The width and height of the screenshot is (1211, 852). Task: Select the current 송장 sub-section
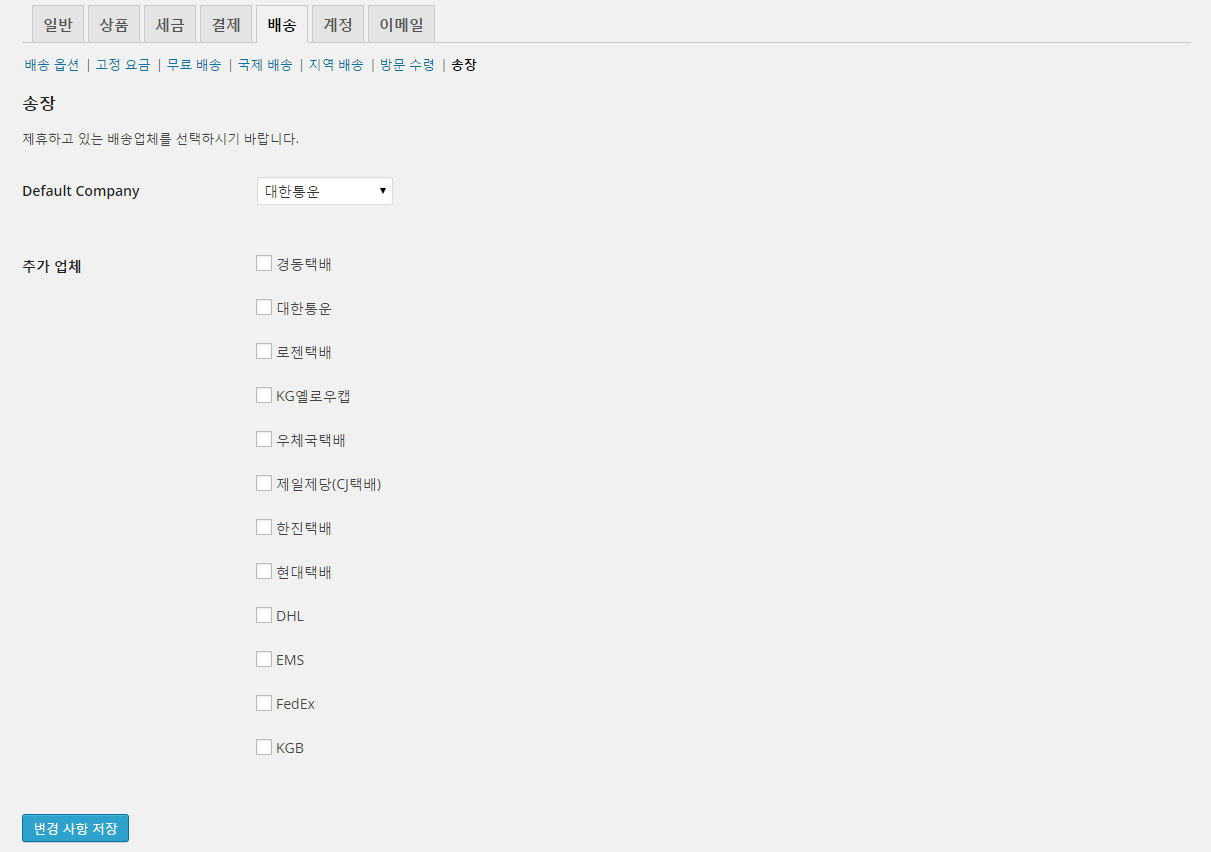click(x=464, y=65)
